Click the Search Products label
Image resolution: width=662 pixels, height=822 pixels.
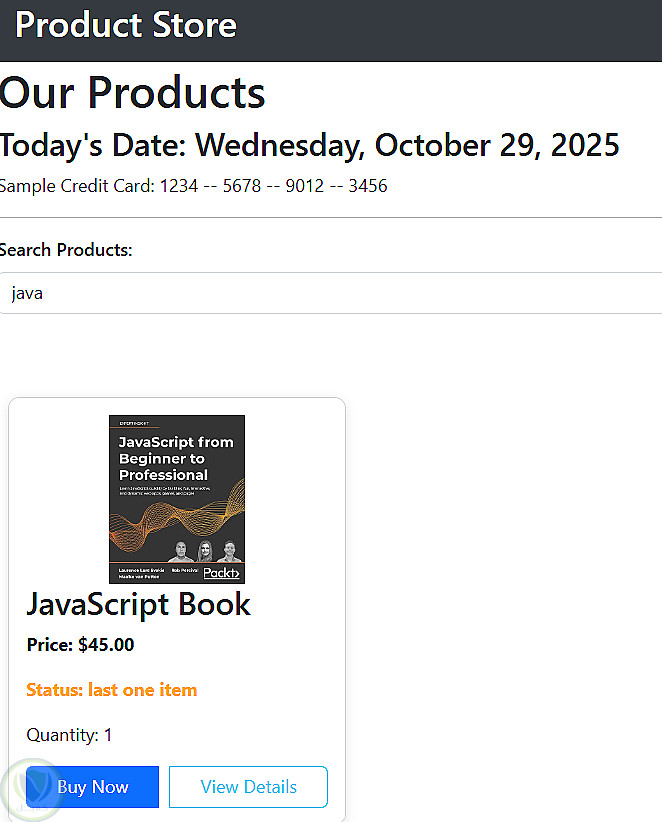[x=66, y=250]
